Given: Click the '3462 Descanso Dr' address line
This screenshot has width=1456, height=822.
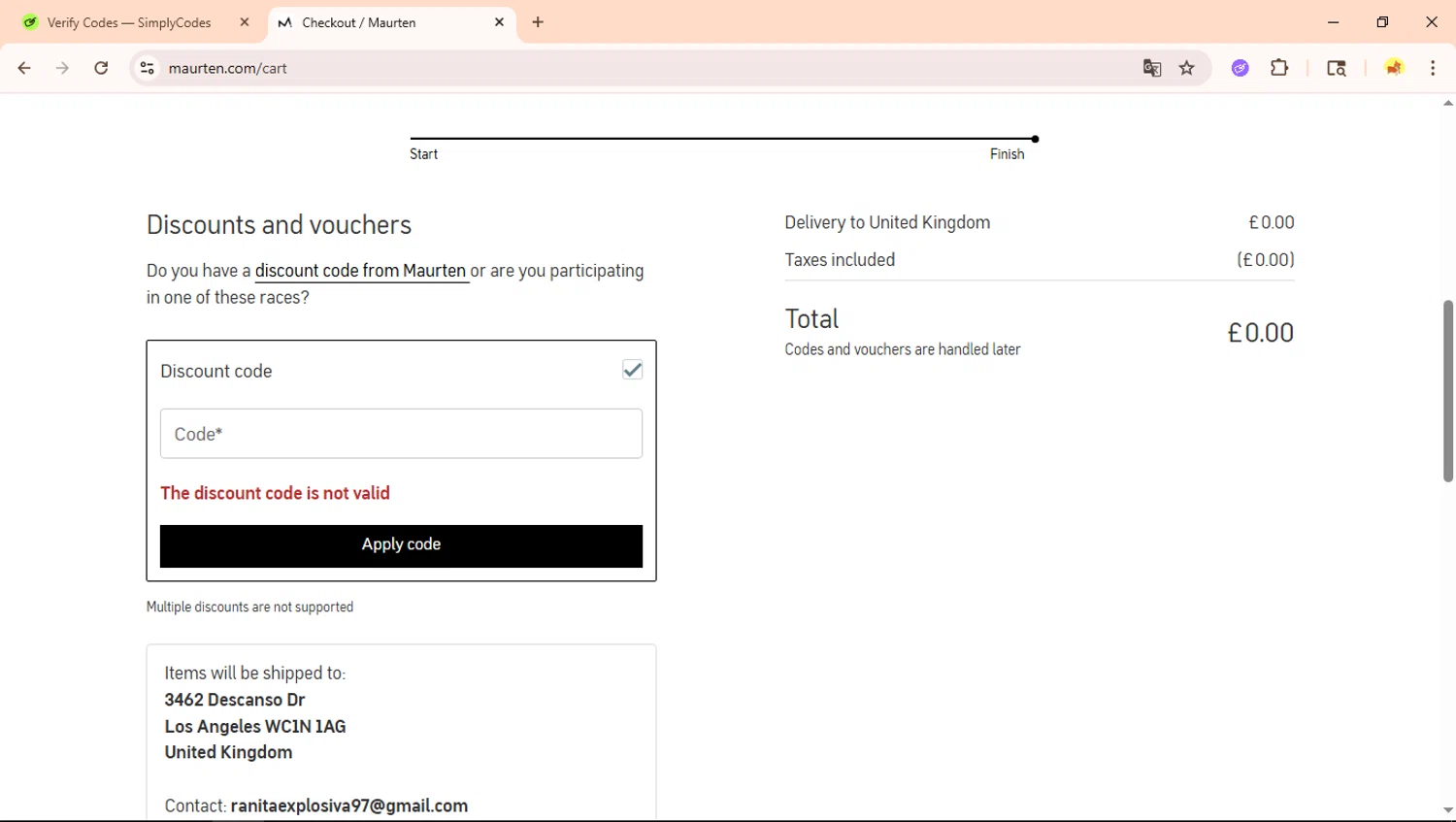Looking at the screenshot, I should (x=235, y=700).
